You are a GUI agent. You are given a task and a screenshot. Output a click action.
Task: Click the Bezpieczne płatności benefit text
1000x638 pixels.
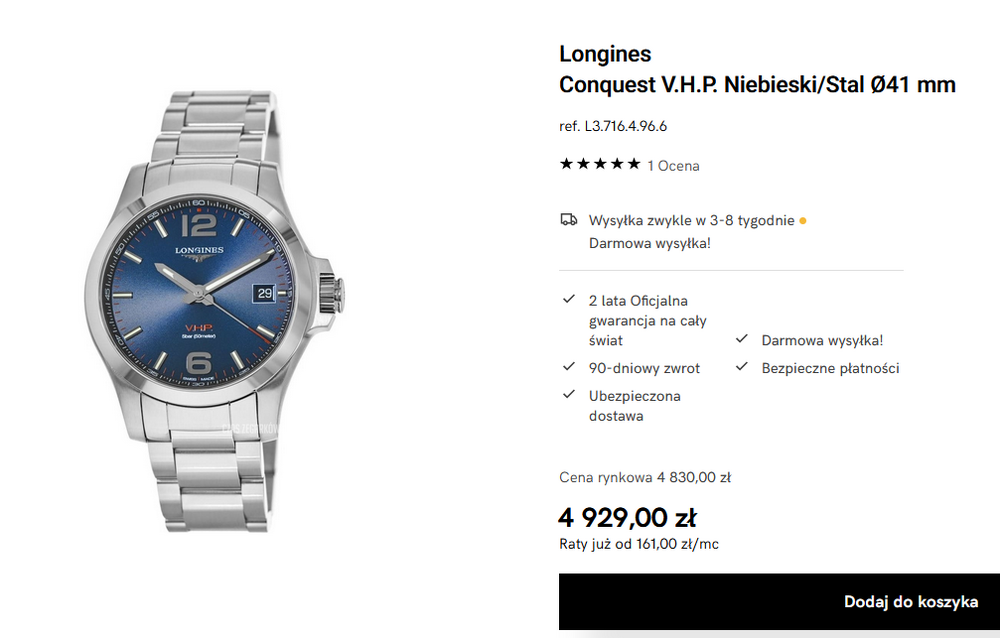830,368
